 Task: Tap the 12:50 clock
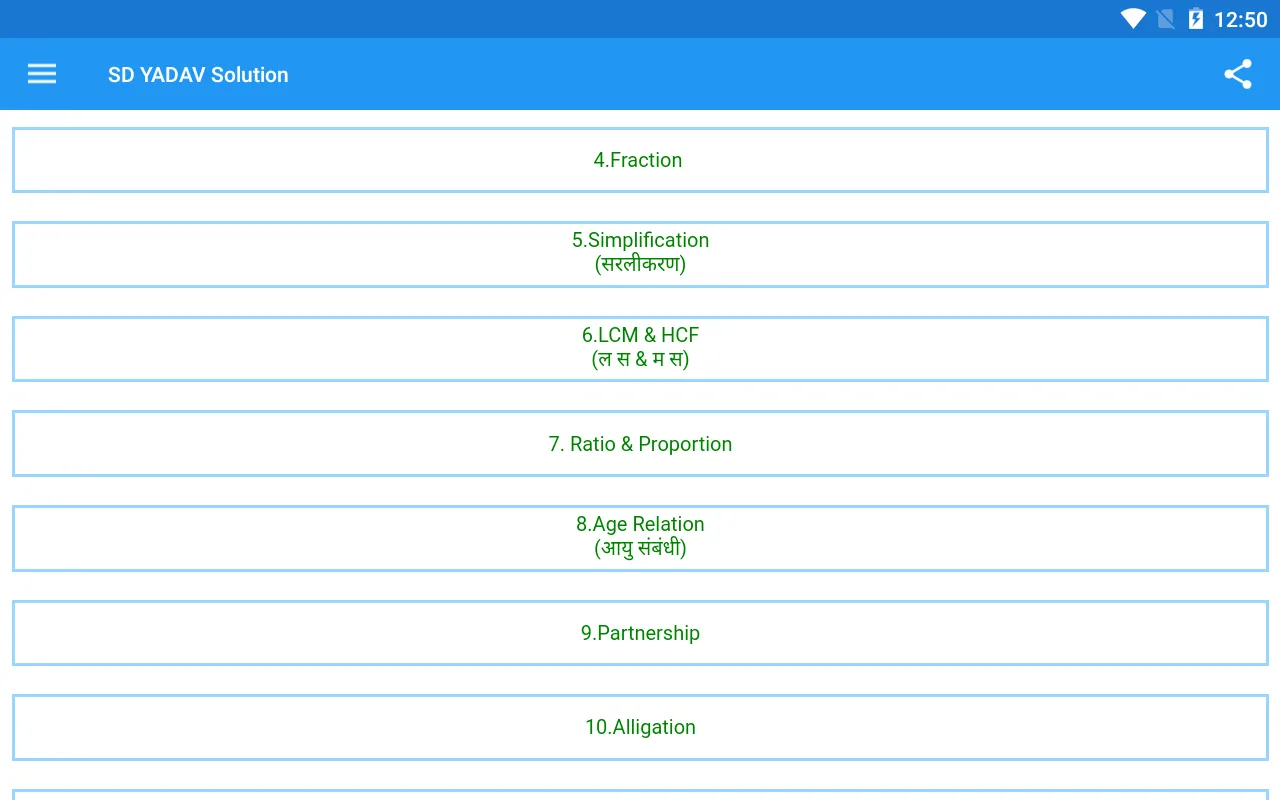pyautogui.click(x=1240, y=20)
